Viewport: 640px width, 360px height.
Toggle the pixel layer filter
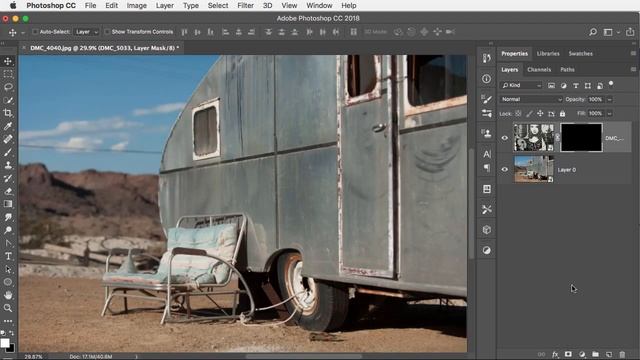click(x=551, y=86)
